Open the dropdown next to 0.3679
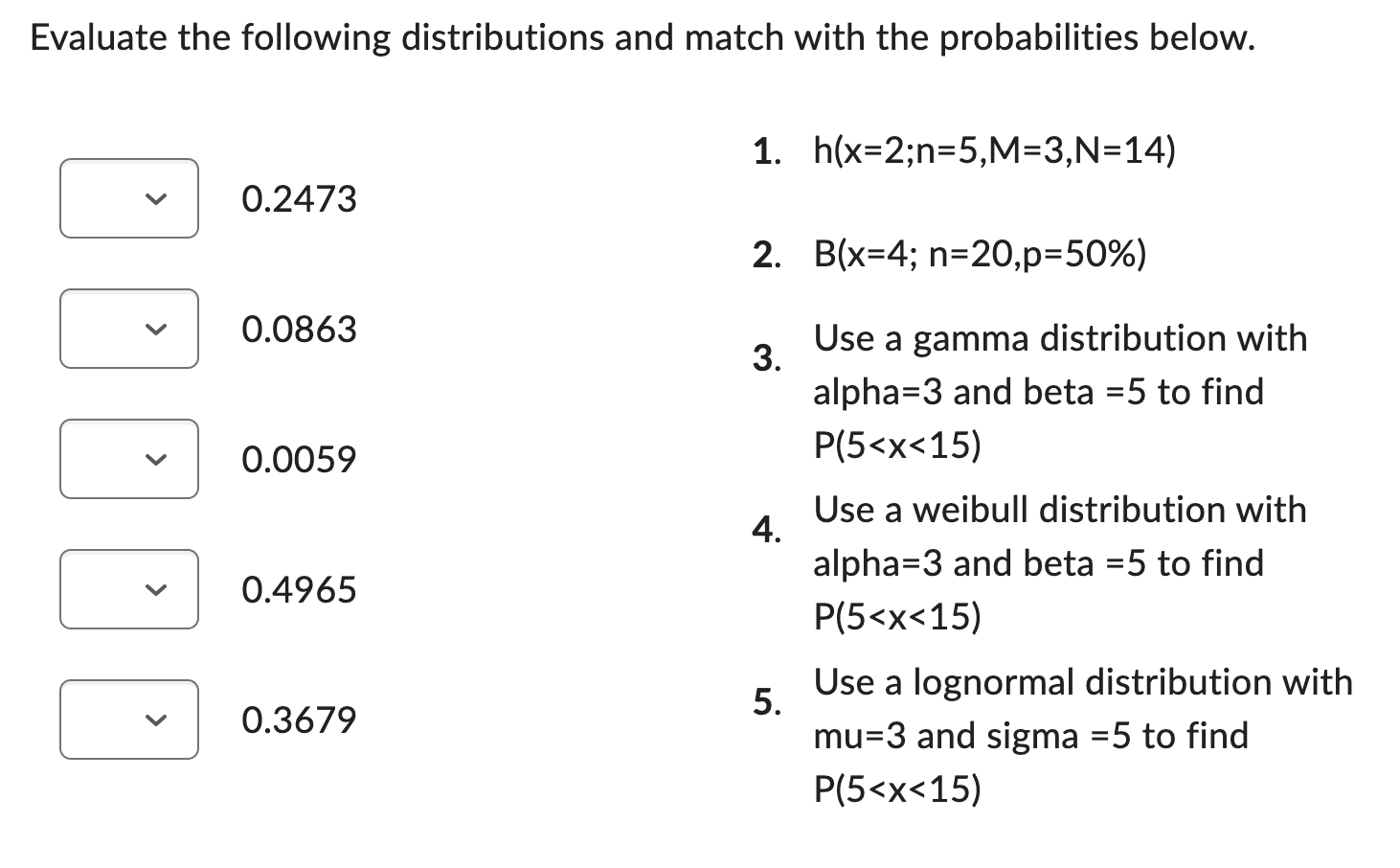 128,720
